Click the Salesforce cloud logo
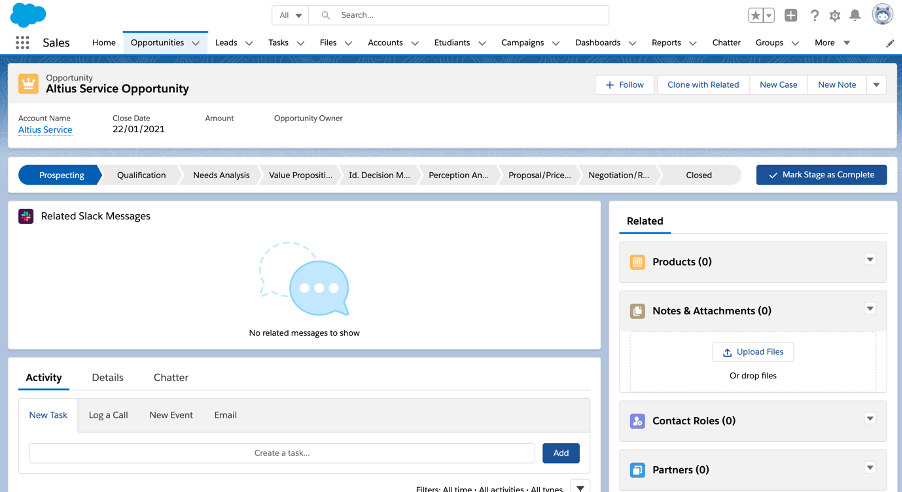 [28, 14]
